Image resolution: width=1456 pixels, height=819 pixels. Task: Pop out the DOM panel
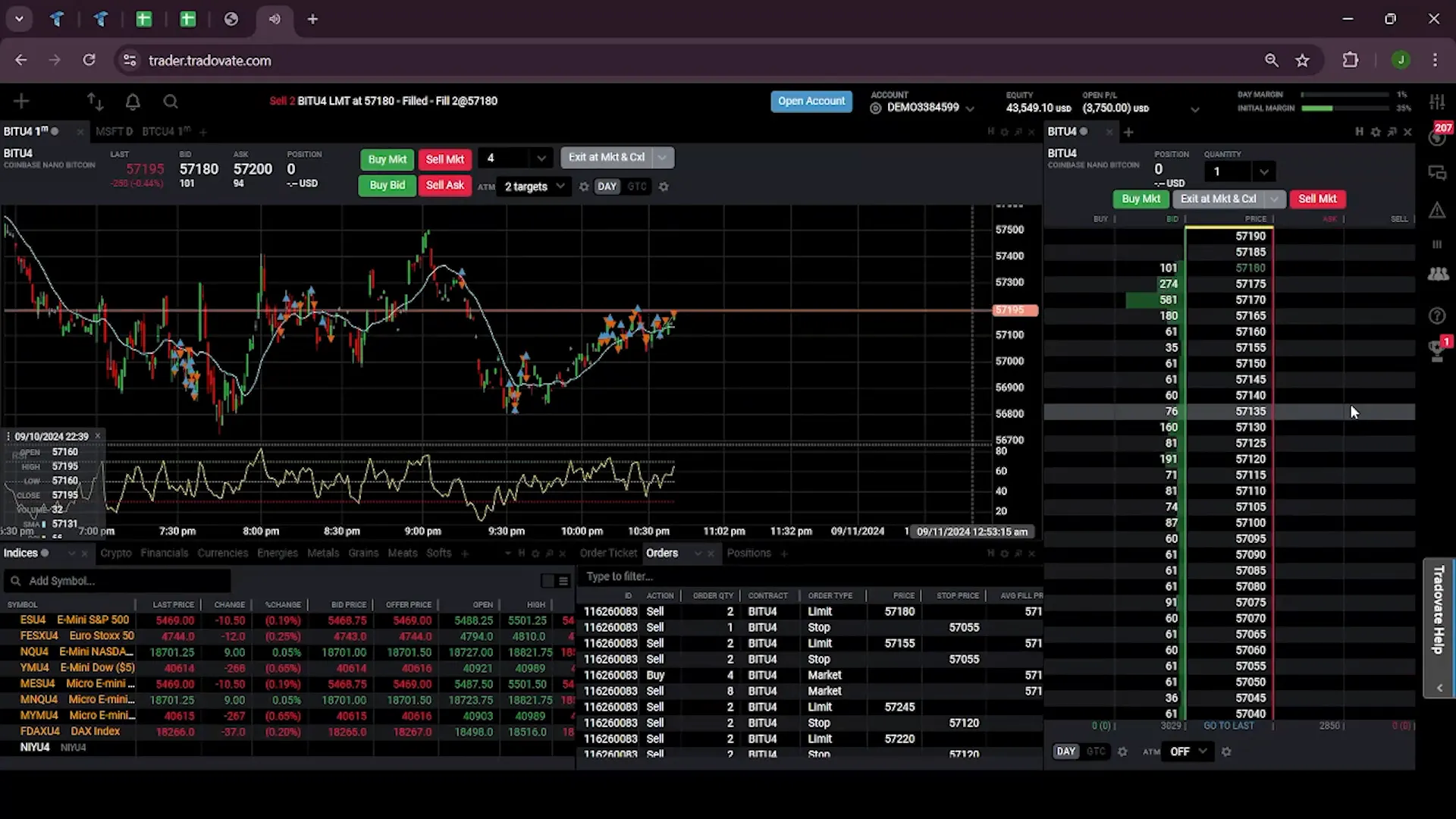pyautogui.click(x=1392, y=132)
